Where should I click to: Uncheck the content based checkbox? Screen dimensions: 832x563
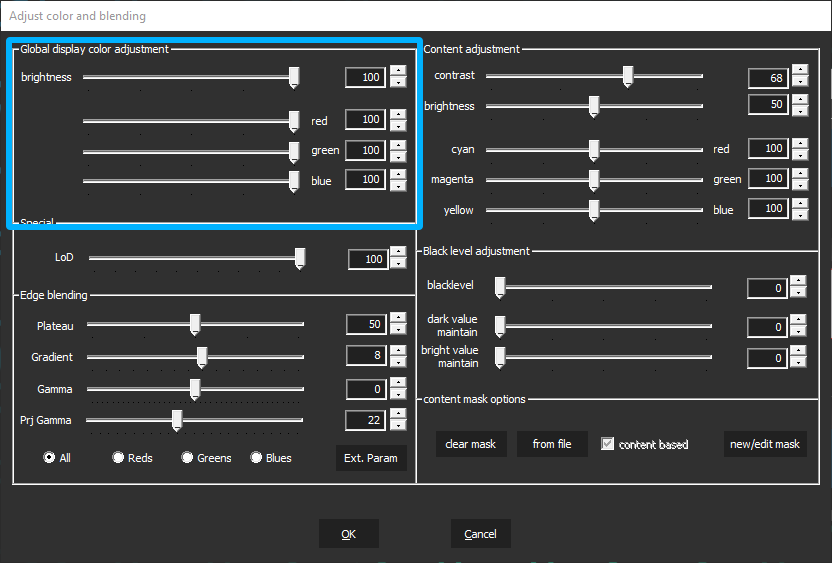coord(607,444)
